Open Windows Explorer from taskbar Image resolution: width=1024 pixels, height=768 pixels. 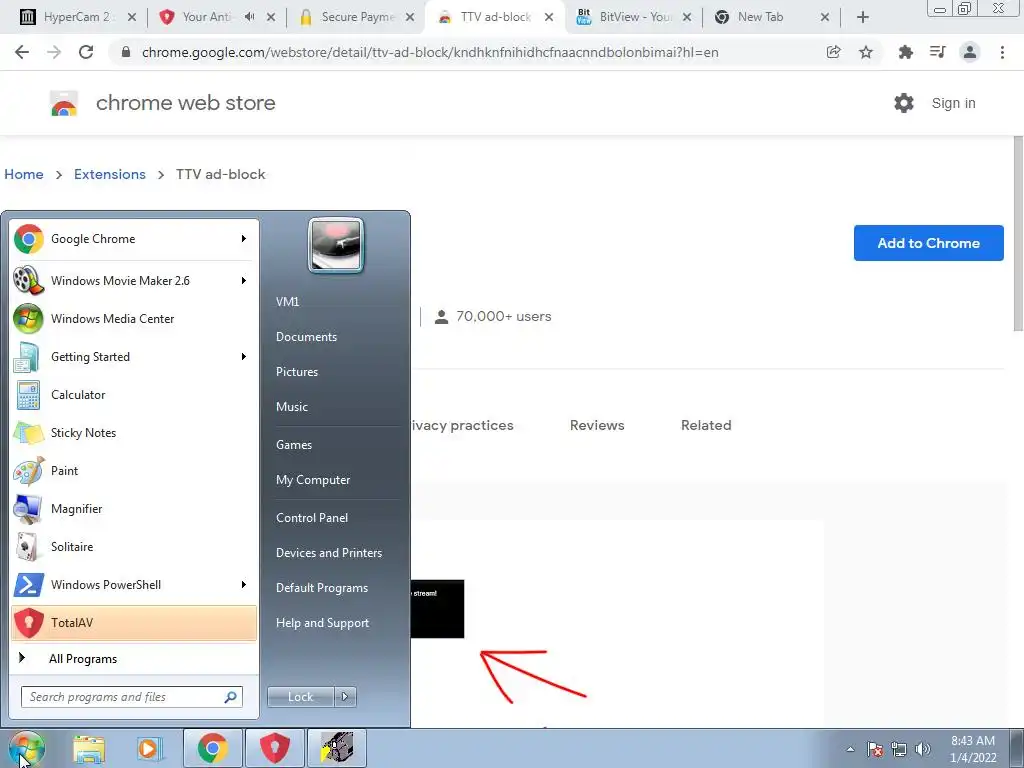[x=89, y=749]
